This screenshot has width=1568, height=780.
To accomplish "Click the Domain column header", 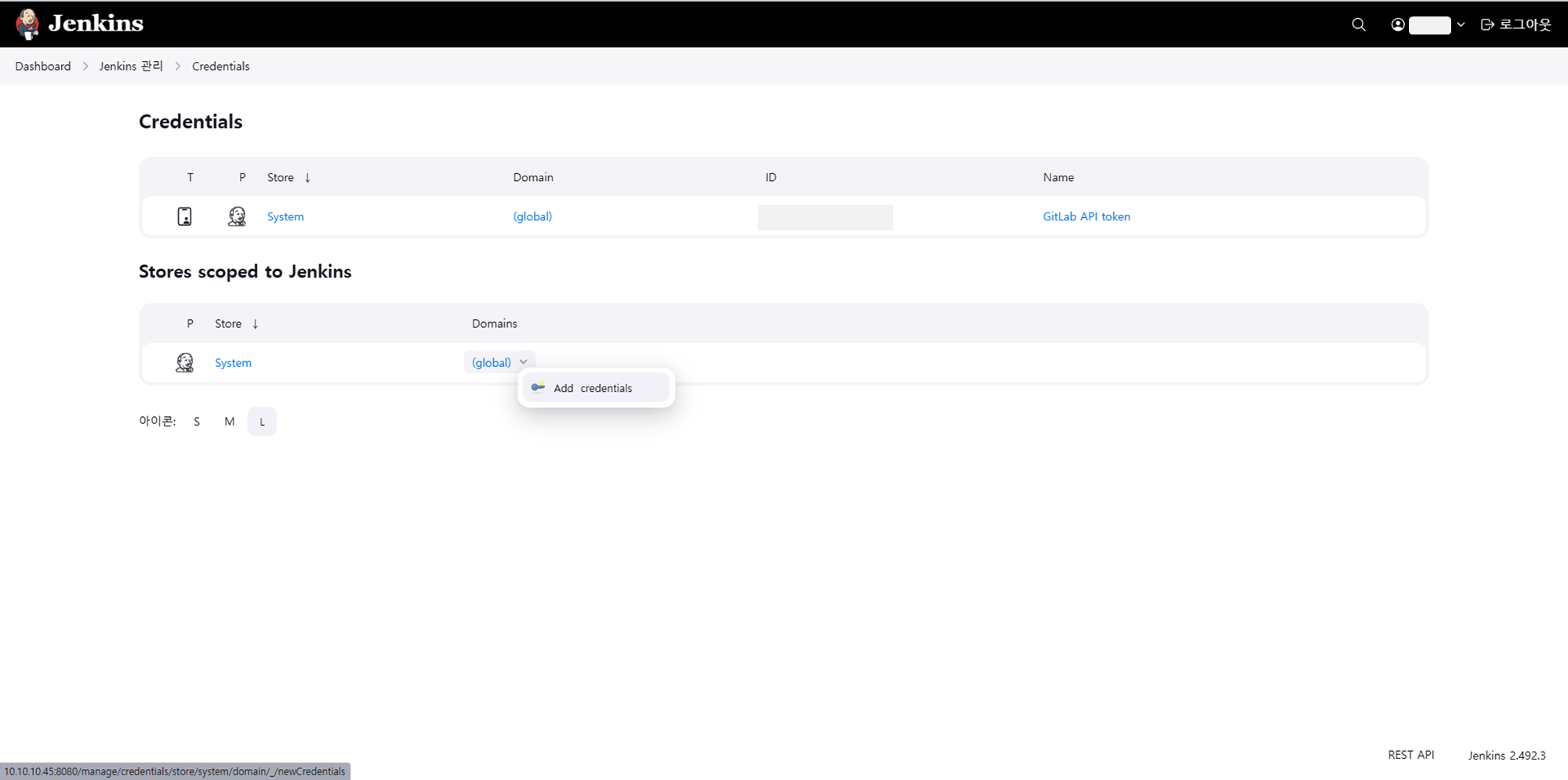I will pos(533,178).
